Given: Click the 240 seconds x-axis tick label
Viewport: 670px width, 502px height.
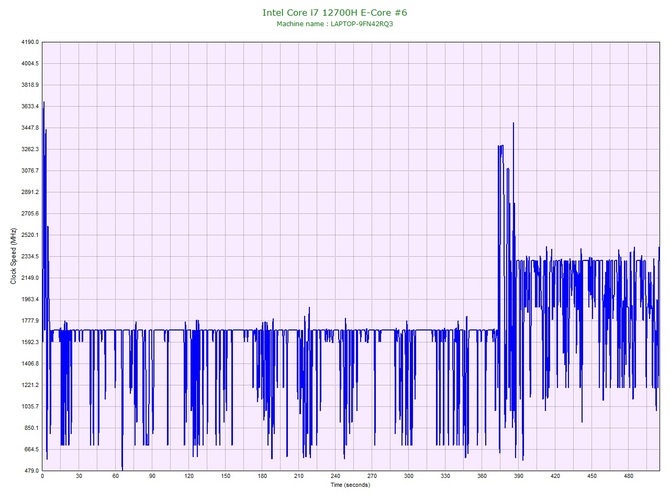Looking at the screenshot, I should point(335,476).
